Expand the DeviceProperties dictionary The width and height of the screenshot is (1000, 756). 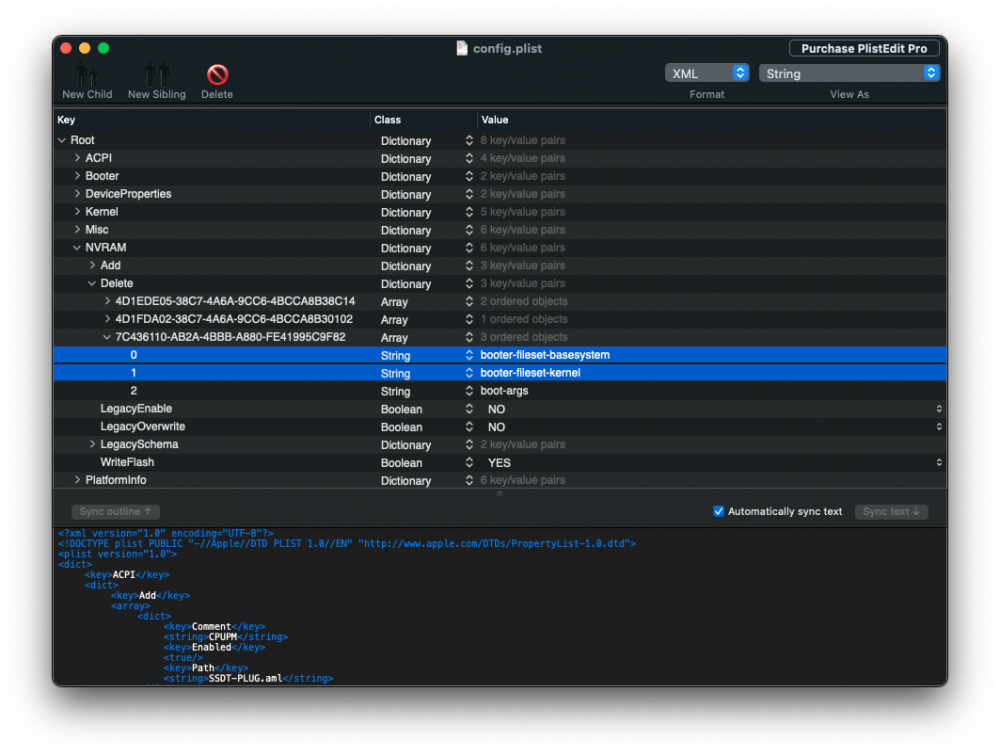[x=77, y=193]
